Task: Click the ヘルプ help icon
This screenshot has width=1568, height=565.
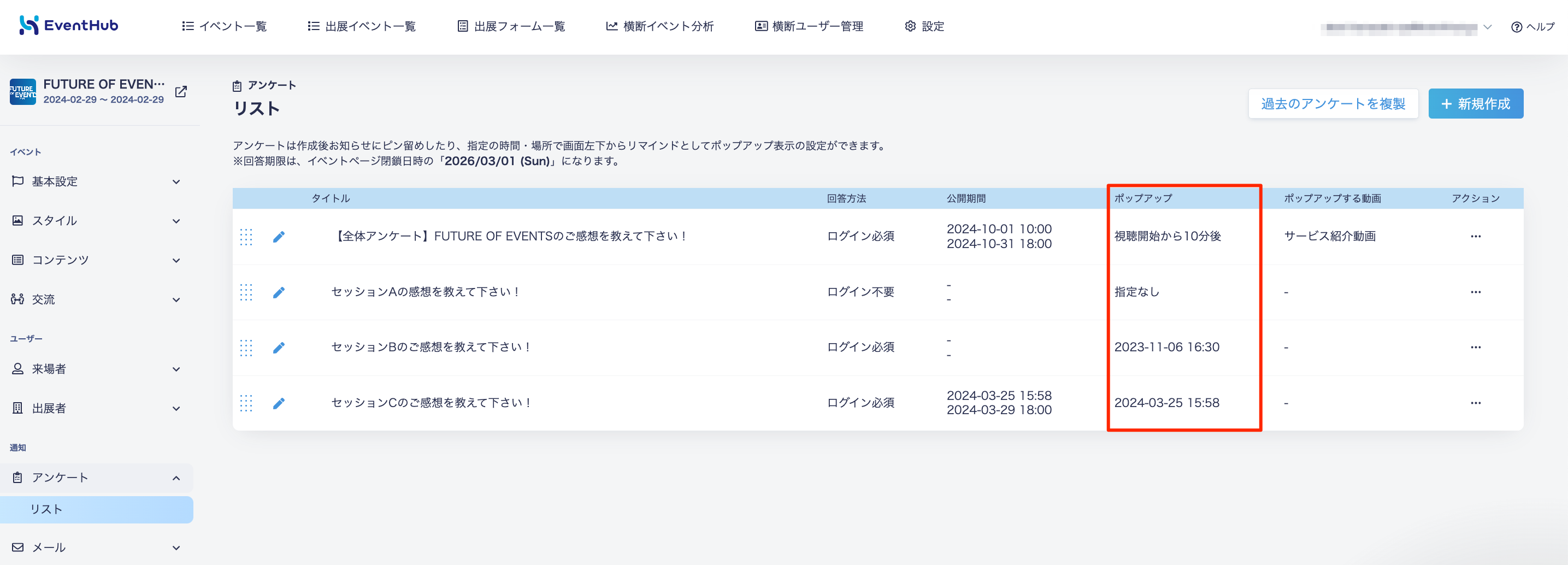Action: tap(1516, 27)
